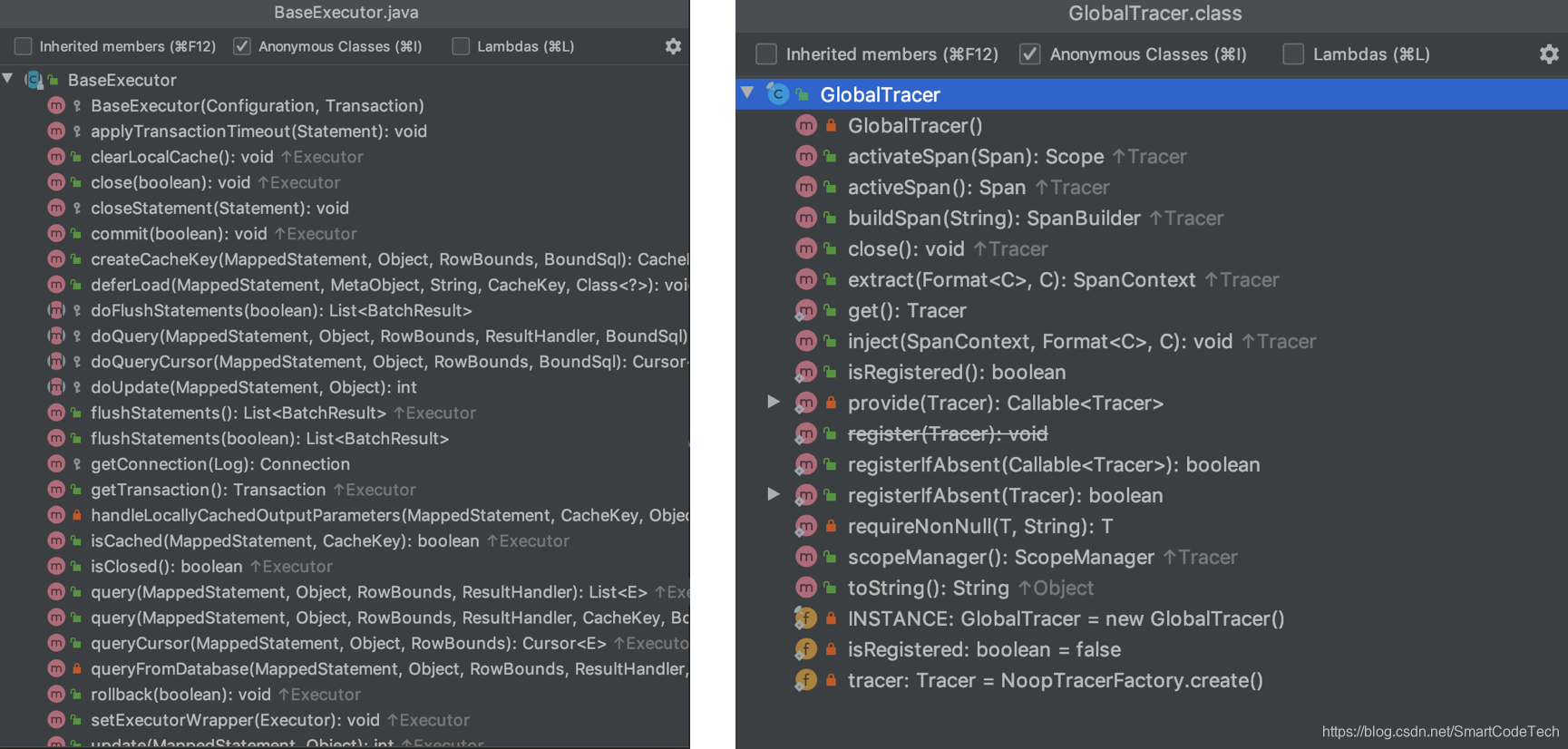Click method icon beside GlobalTracer() constructor
The height and width of the screenshot is (749, 1568).
pyautogui.click(x=806, y=125)
